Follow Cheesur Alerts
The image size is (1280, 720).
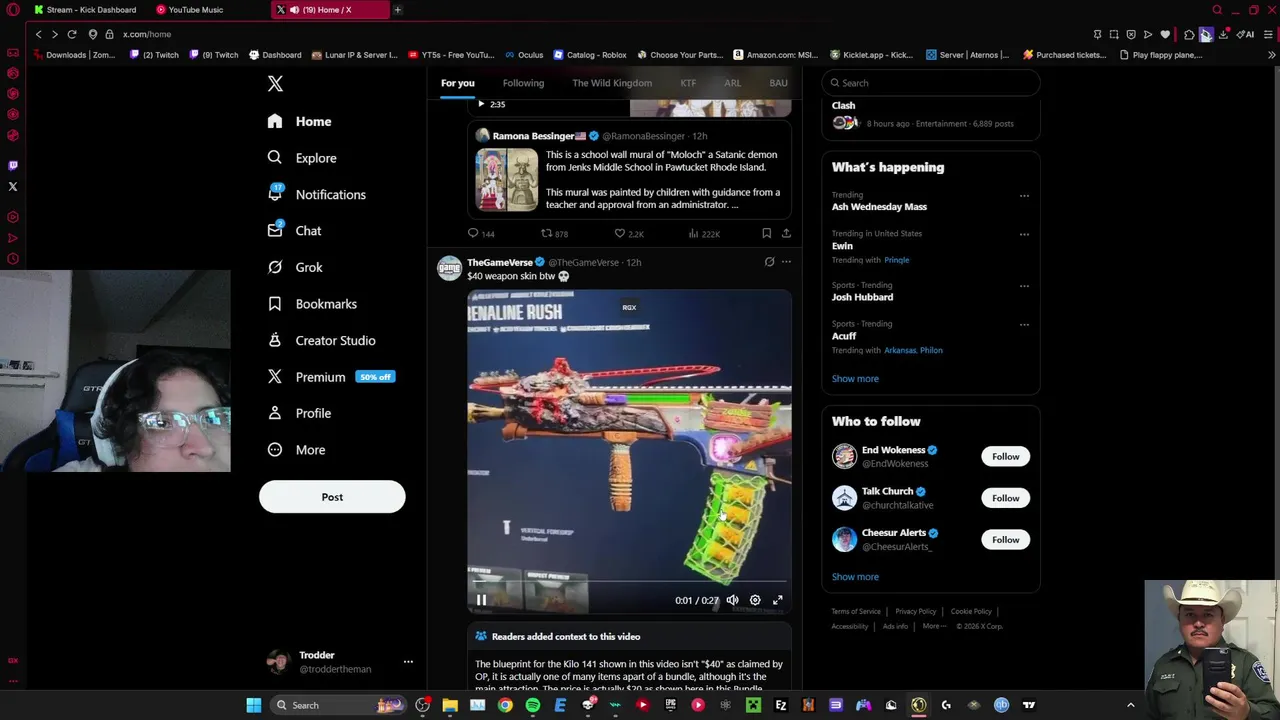[x=1005, y=539]
